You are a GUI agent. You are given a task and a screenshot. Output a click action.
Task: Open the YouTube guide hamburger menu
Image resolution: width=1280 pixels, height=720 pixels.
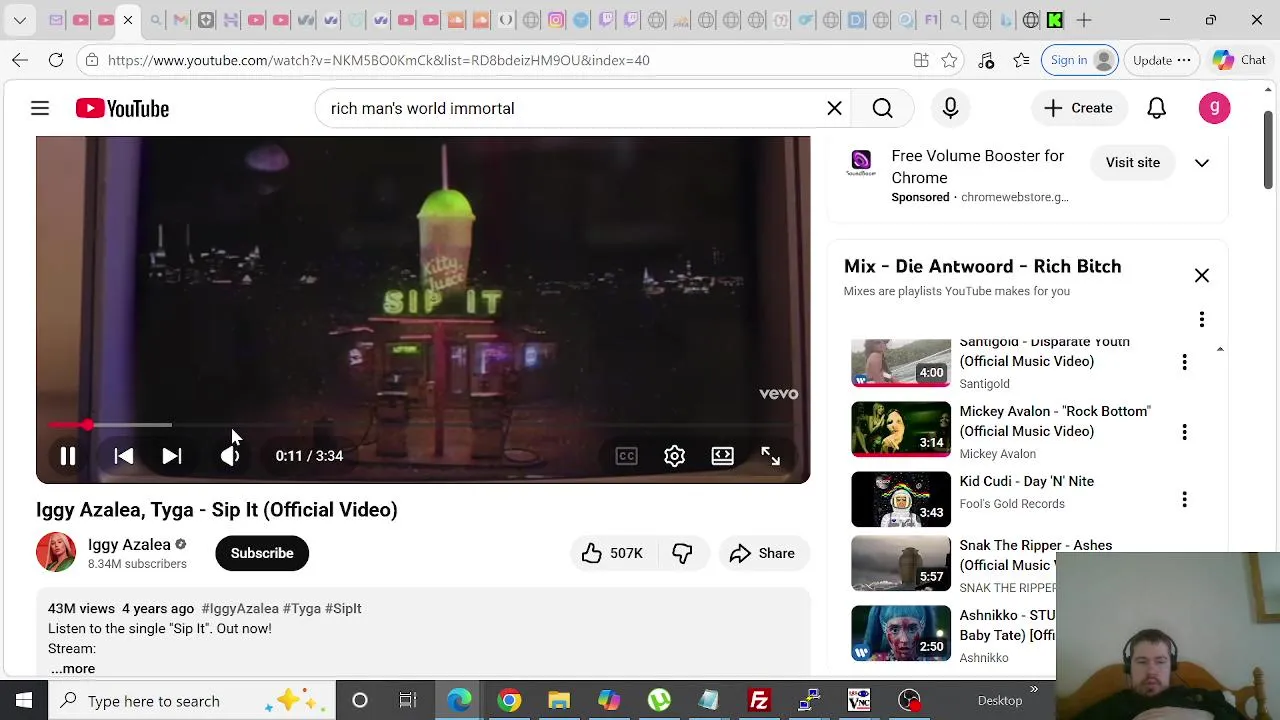pos(40,108)
